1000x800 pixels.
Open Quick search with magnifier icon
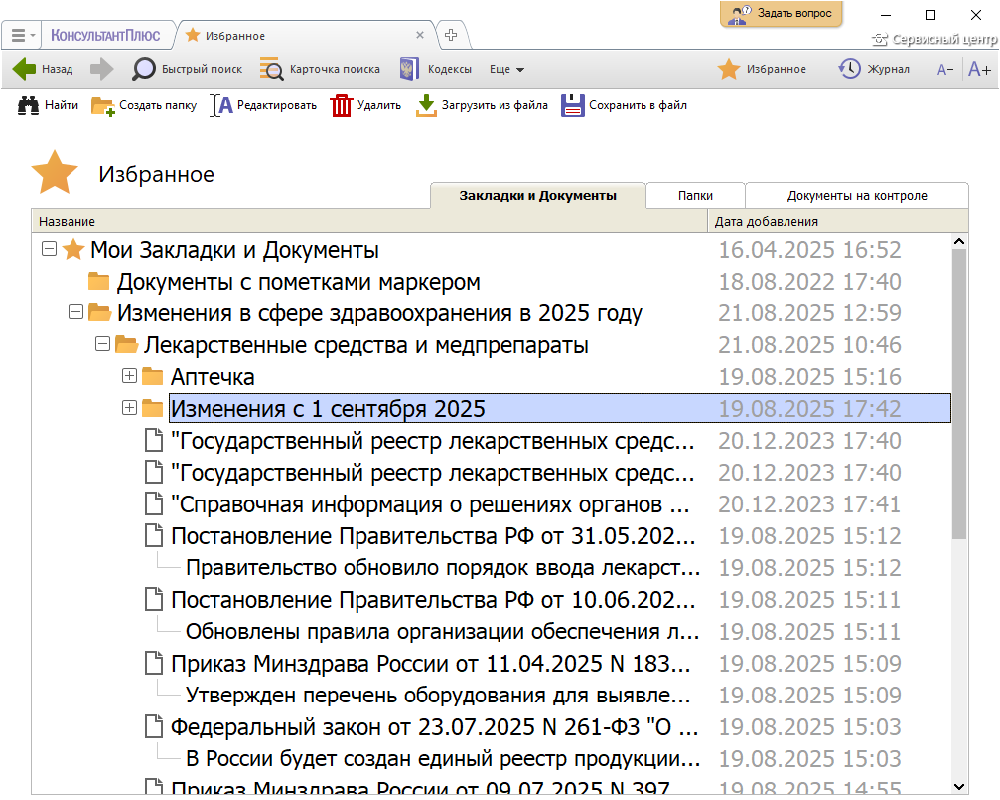tap(145, 69)
